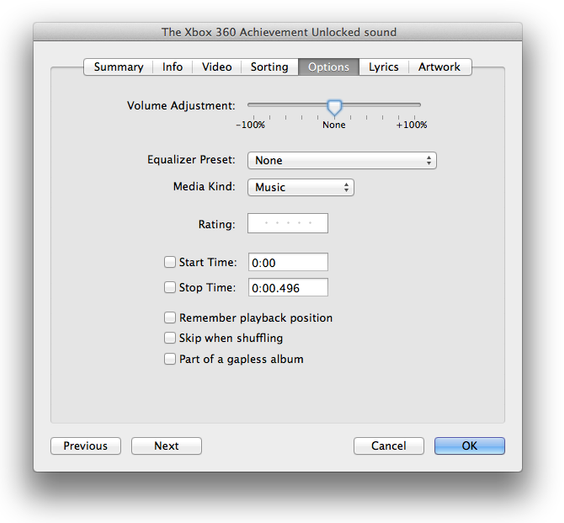Click the Stop Time input field
This screenshot has width=564, height=523.
pyautogui.click(x=288, y=287)
